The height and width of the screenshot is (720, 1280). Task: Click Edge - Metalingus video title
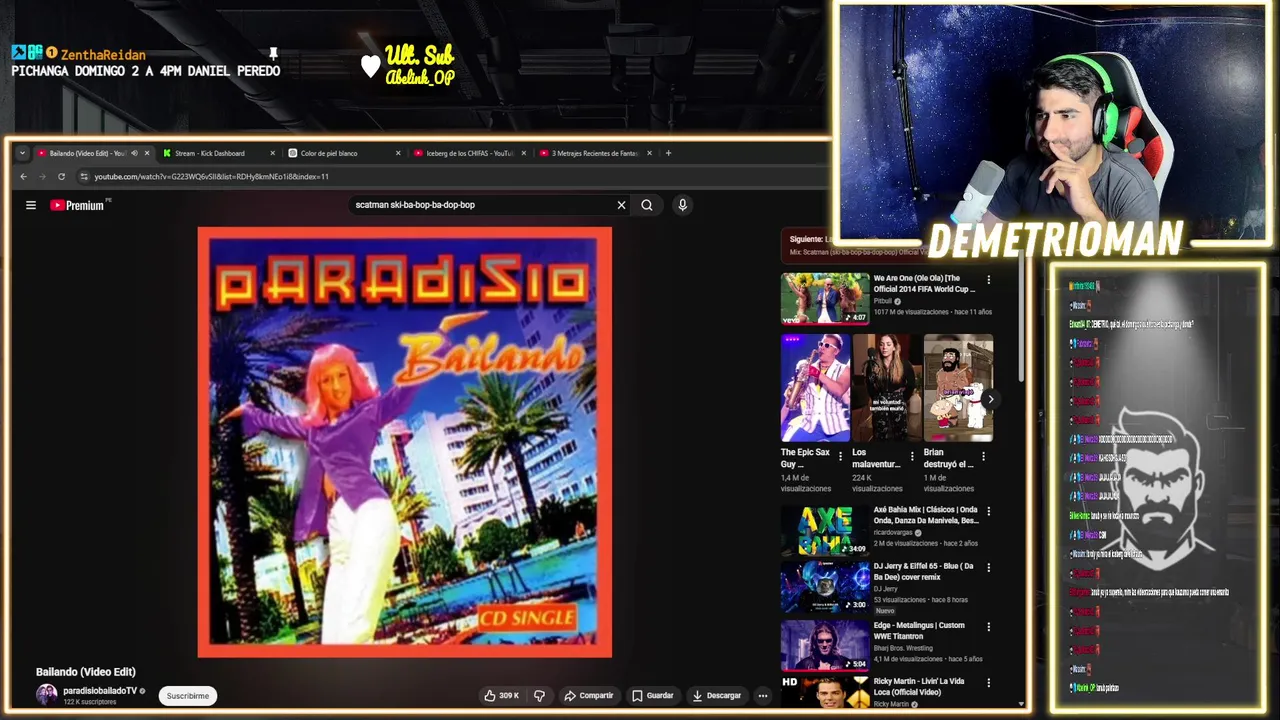click(919, 630)
